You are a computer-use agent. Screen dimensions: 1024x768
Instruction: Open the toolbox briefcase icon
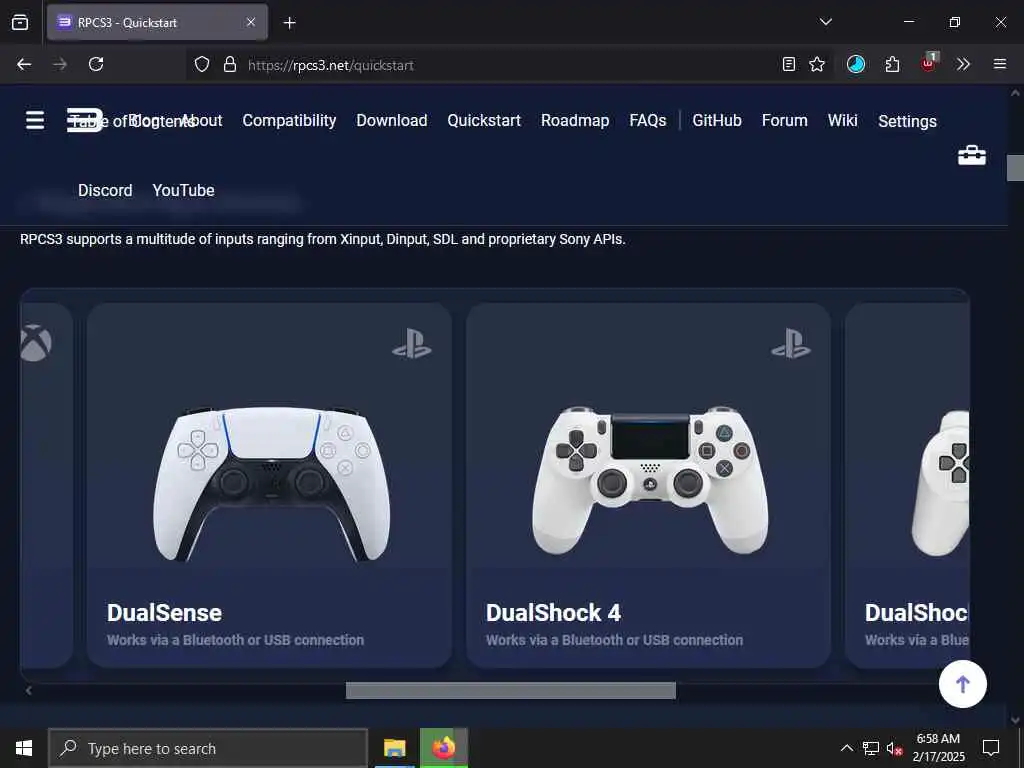pos(972,155)
